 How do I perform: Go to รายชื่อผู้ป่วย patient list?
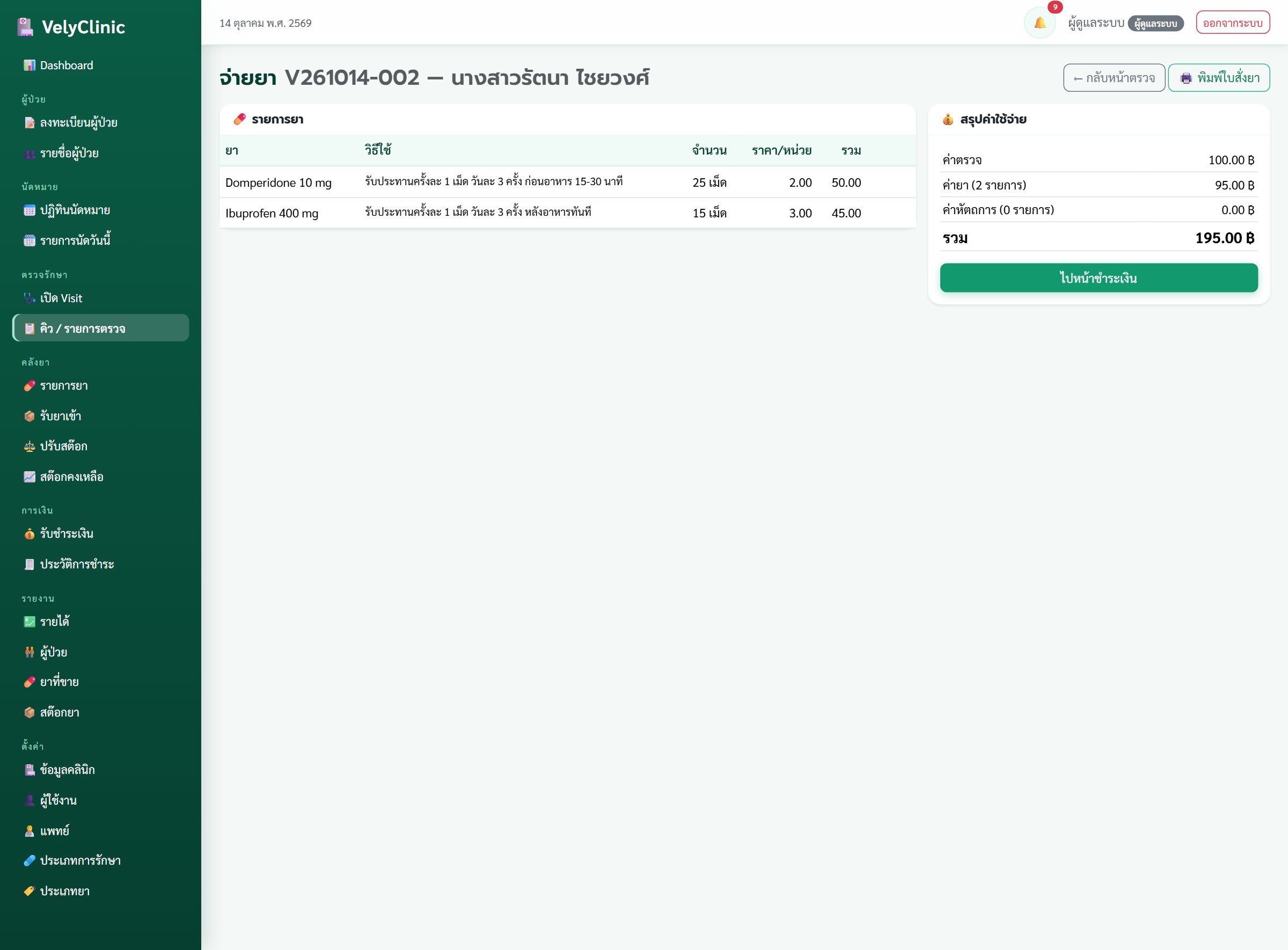[x=101, y=153]
